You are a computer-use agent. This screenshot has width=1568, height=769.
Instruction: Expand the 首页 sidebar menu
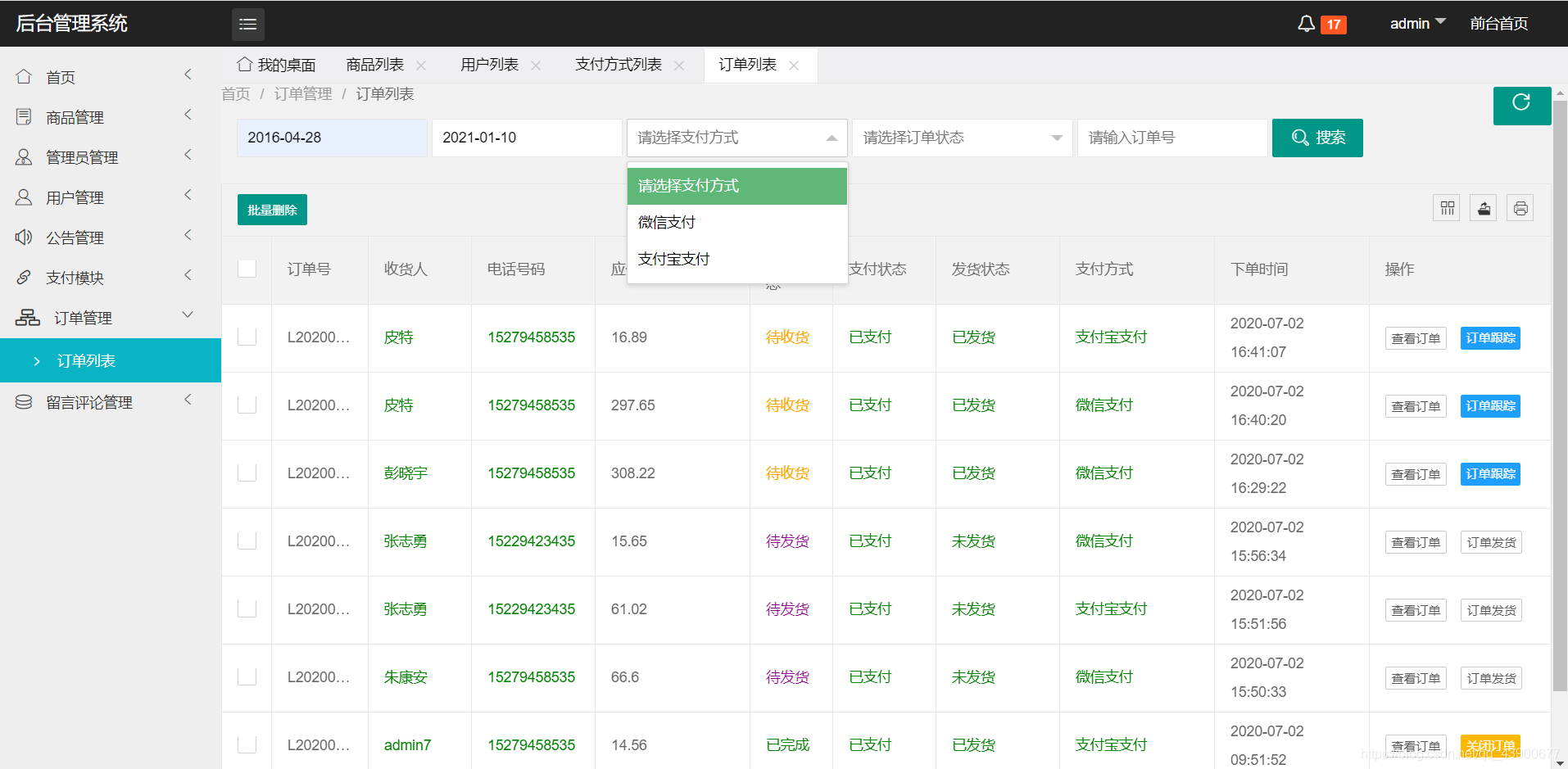188,75
